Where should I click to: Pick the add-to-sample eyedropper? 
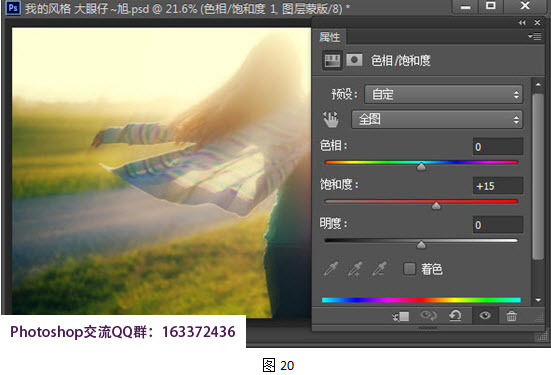click(x=355, y=269)
